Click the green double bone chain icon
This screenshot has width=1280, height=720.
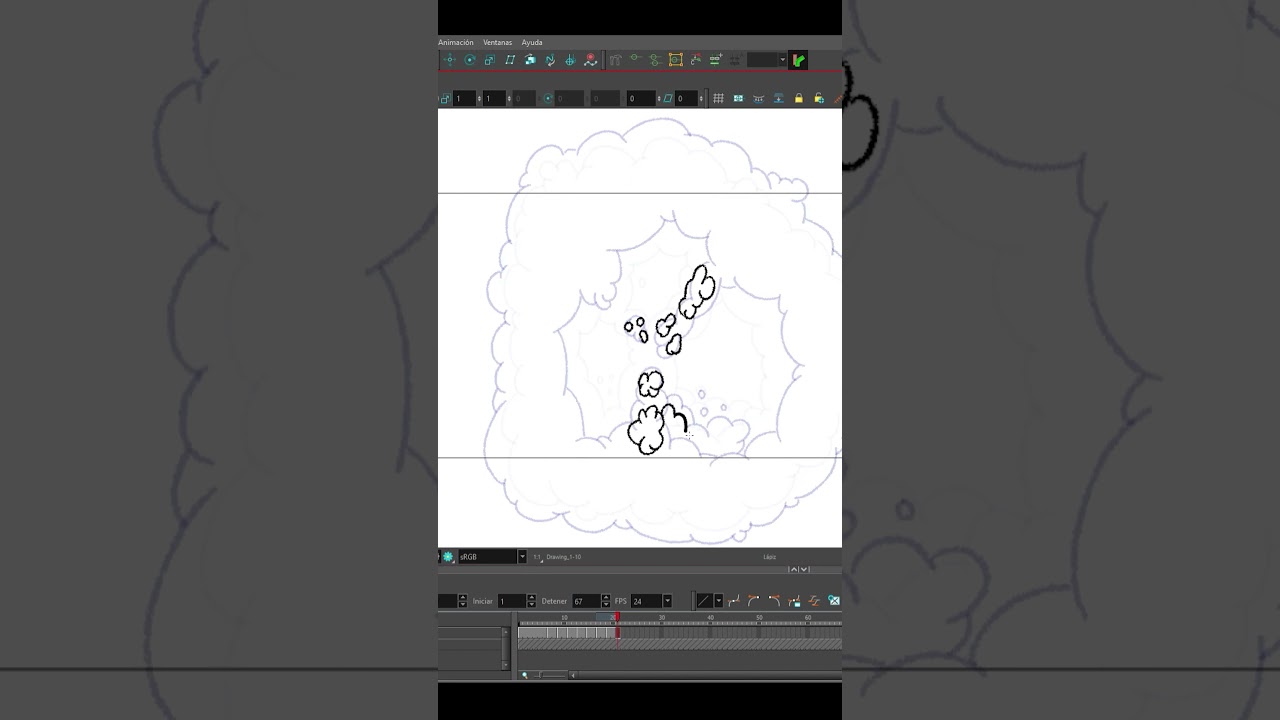tap(655, 60)
